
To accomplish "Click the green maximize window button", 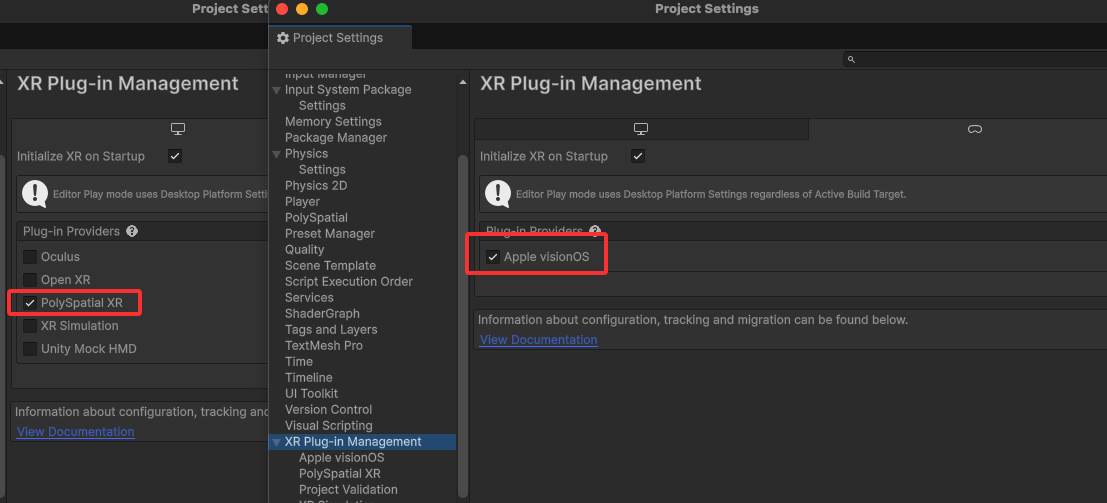I will [322, 9].
